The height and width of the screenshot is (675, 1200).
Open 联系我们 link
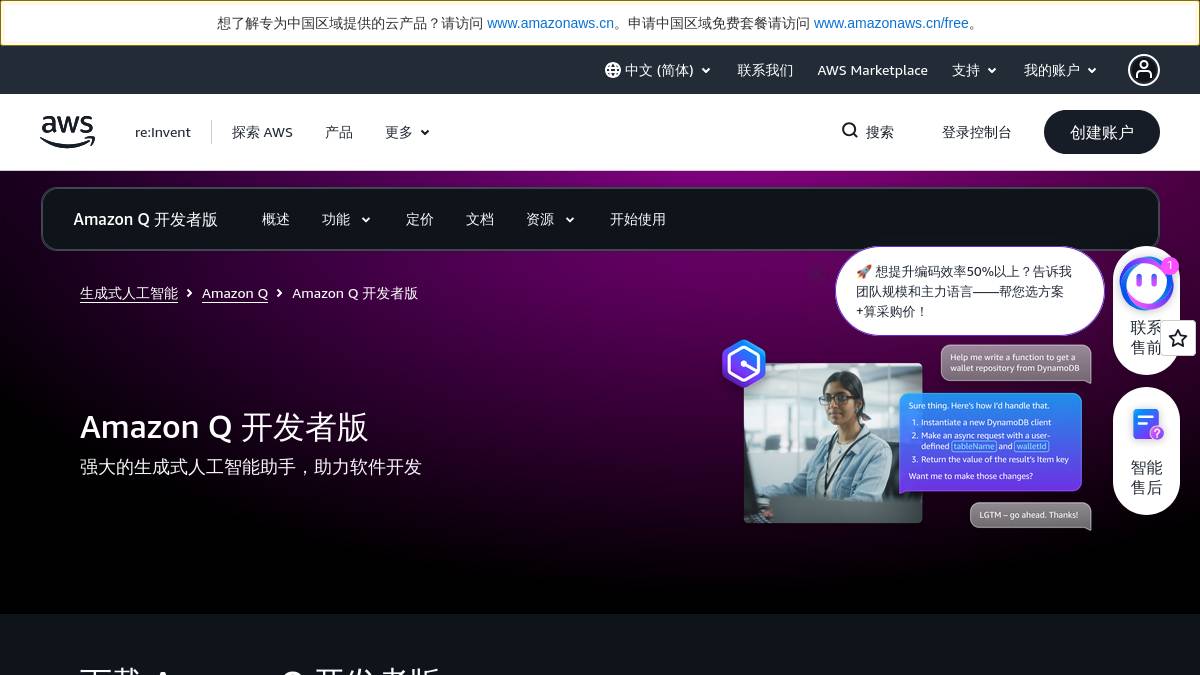(765, 70)
